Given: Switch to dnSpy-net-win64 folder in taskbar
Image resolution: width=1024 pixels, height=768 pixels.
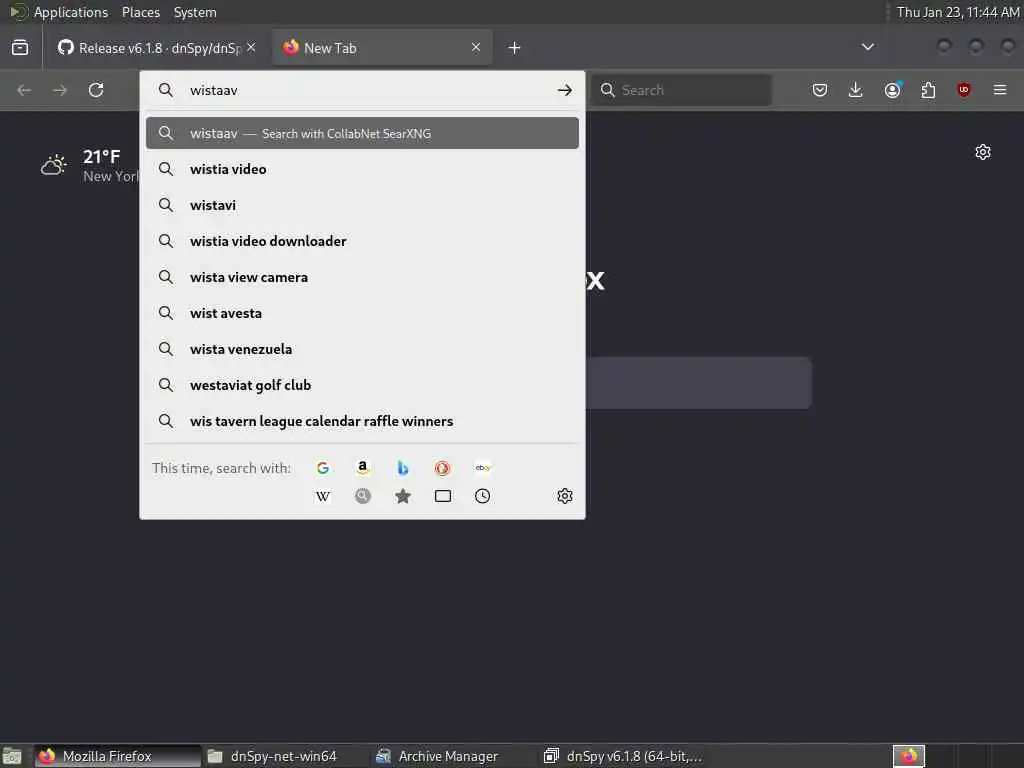Looking at the screenshot, I should coord(285,756).
